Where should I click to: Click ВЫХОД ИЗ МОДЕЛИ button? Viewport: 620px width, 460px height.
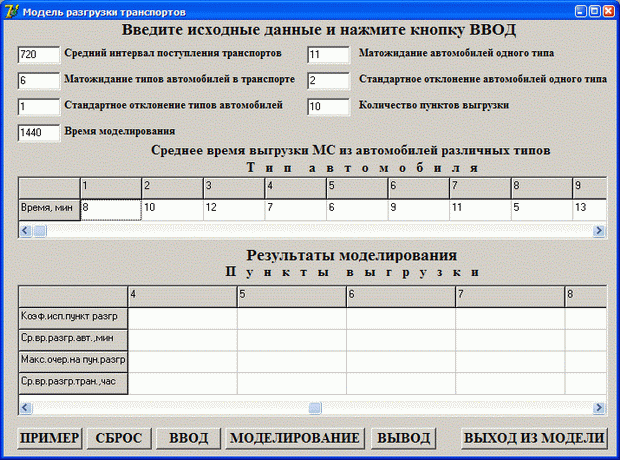[534, 438]
